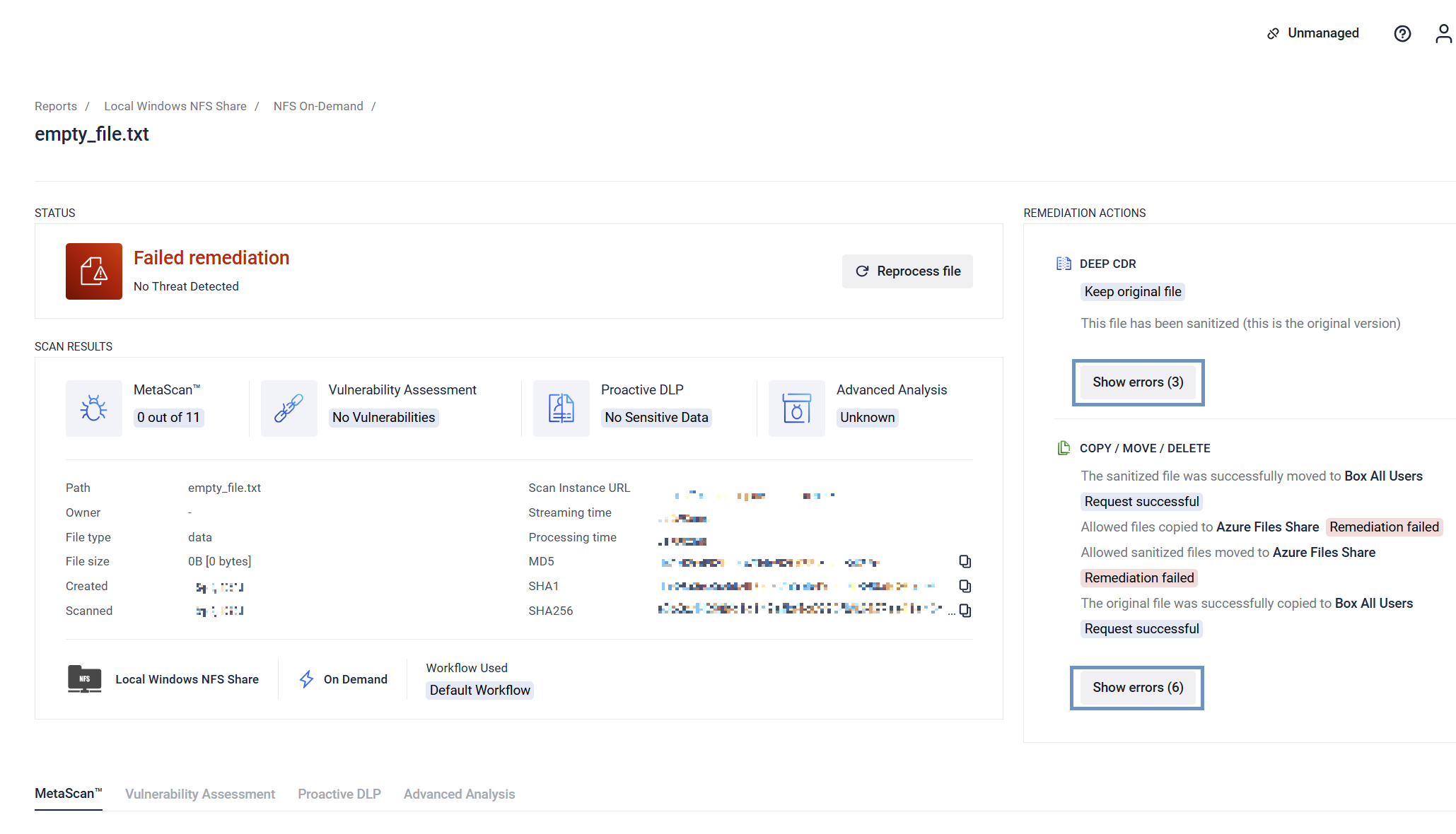This screenshot has width=1456, height=834.
Task: Switch to the Vulnerability Assessment tab
Action: (200, 794)
